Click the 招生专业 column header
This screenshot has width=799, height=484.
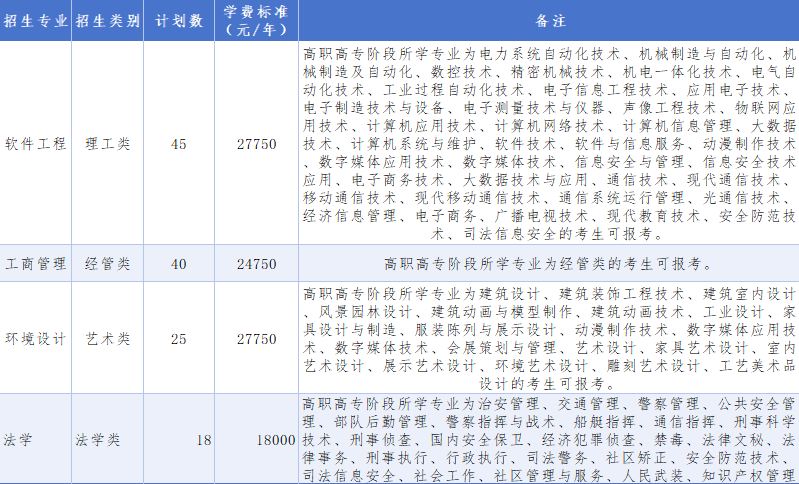pyautogui.click(x=34, y=20)
